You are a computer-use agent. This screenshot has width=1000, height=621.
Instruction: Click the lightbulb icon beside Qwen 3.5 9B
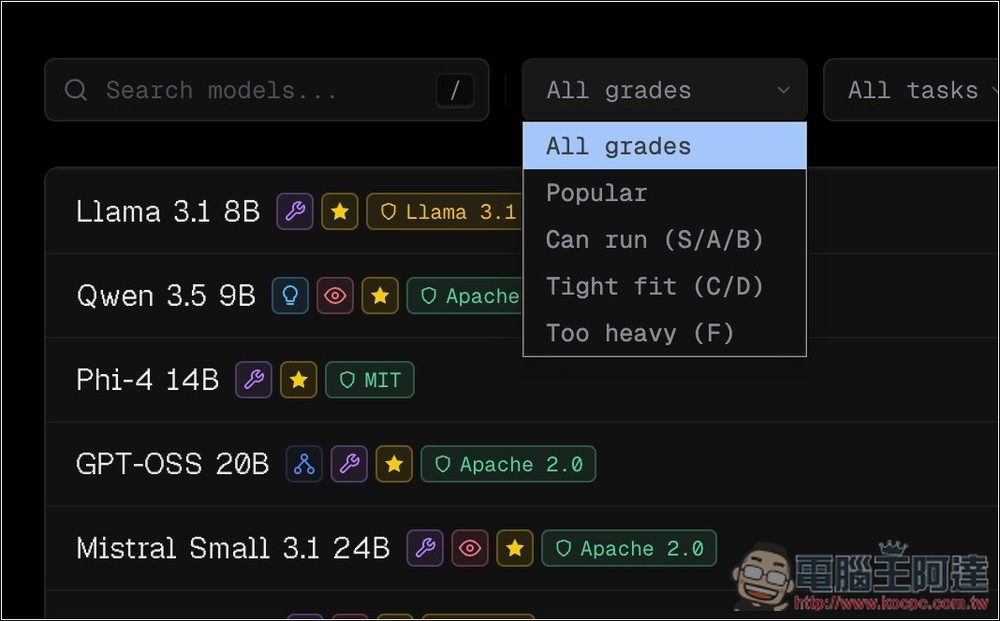tap(290, 296)
